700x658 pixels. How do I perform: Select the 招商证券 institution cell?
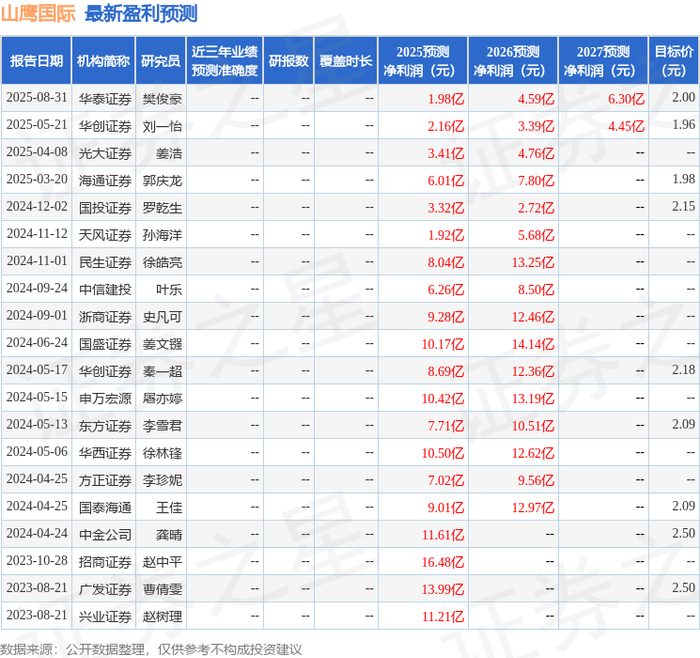105,562
